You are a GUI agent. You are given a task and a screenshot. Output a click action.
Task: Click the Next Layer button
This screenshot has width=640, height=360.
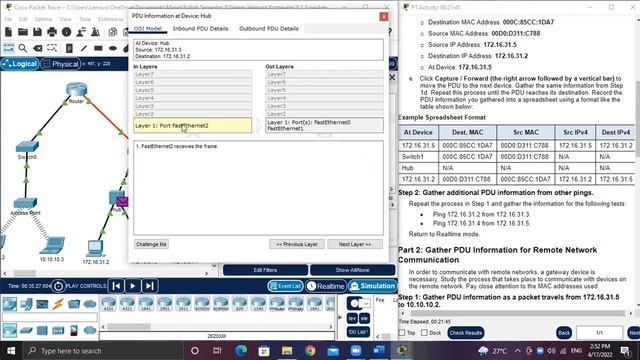tap(355, 244)
